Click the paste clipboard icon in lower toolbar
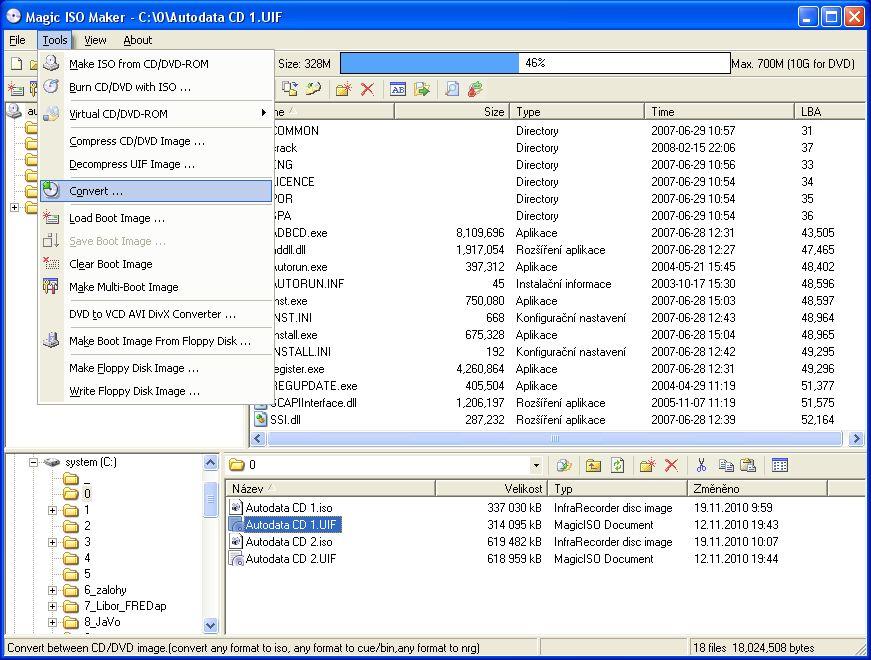 click(748, 466)
